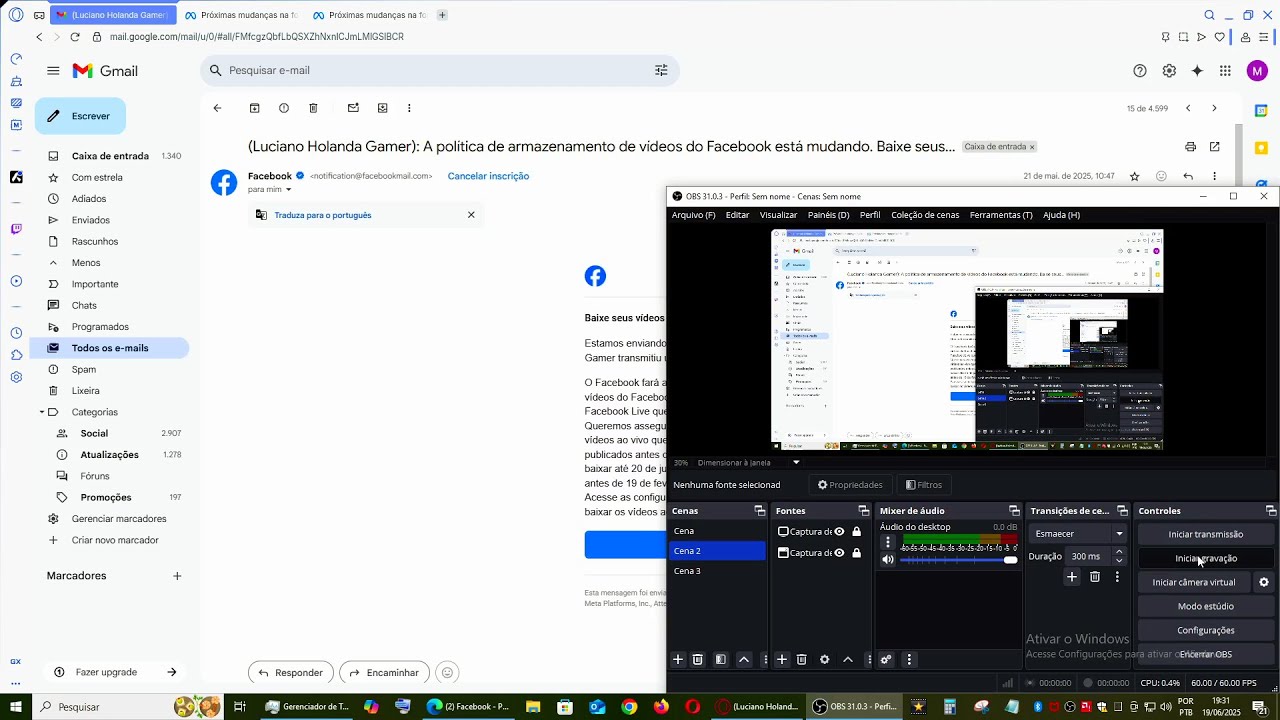This screenshot has width=1280, height=720.
Task: Mute the Áudio do desktop speaker icon
Action: click(x=887, y=560)
